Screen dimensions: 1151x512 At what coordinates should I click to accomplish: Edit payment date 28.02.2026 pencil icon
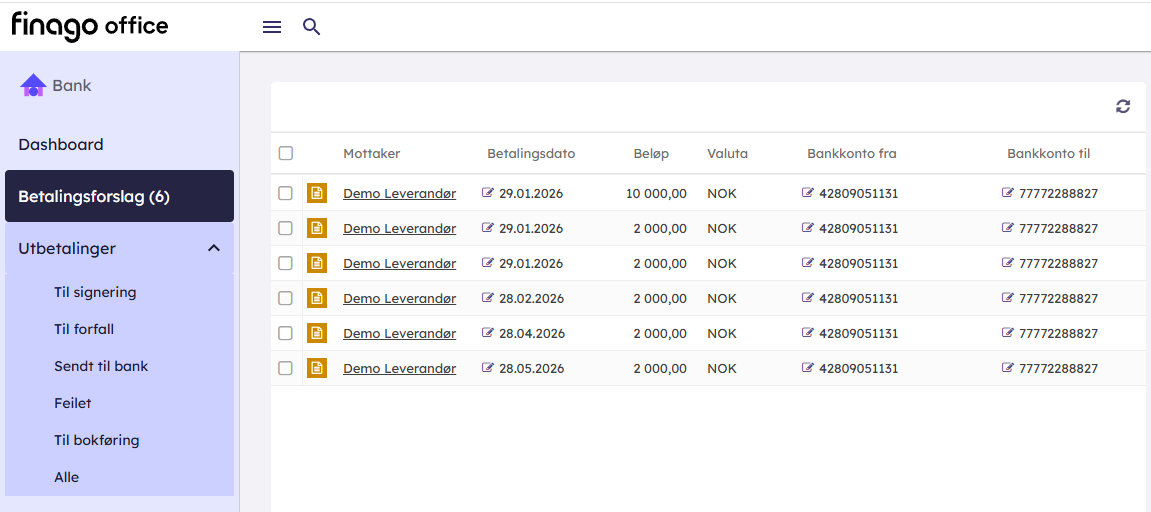(488, 298)
